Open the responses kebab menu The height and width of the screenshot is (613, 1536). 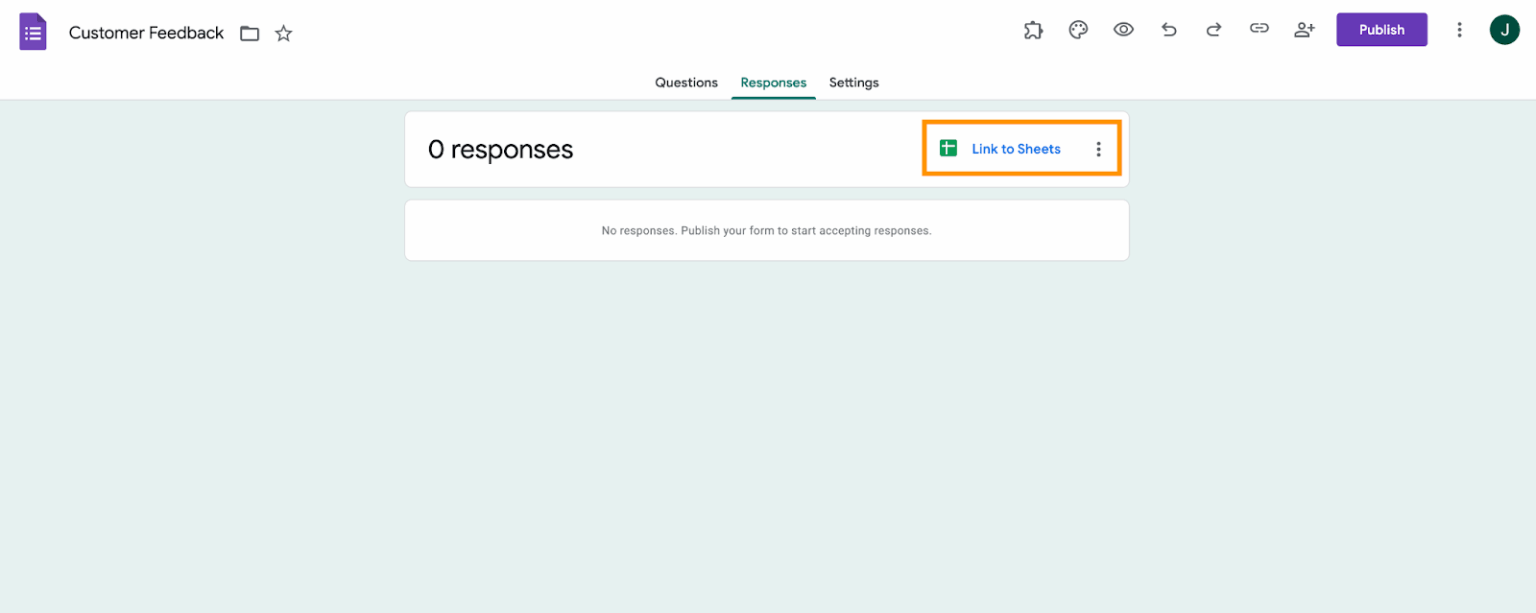pyautogui.click(x=1099, y=147)
